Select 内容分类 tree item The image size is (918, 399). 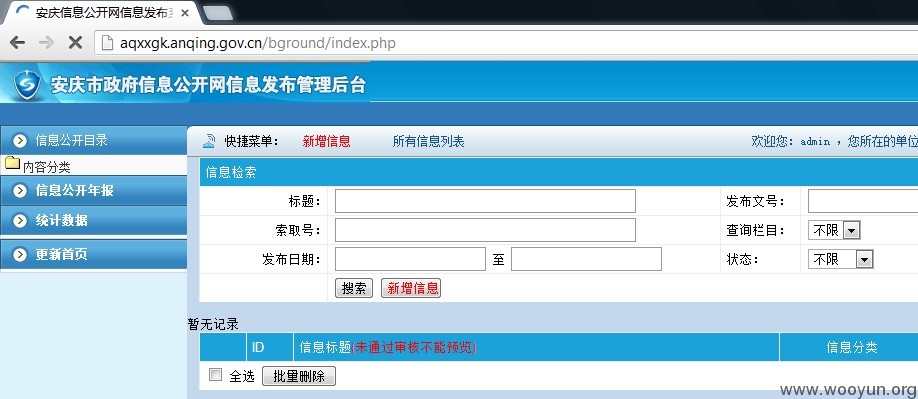[46, 167]
